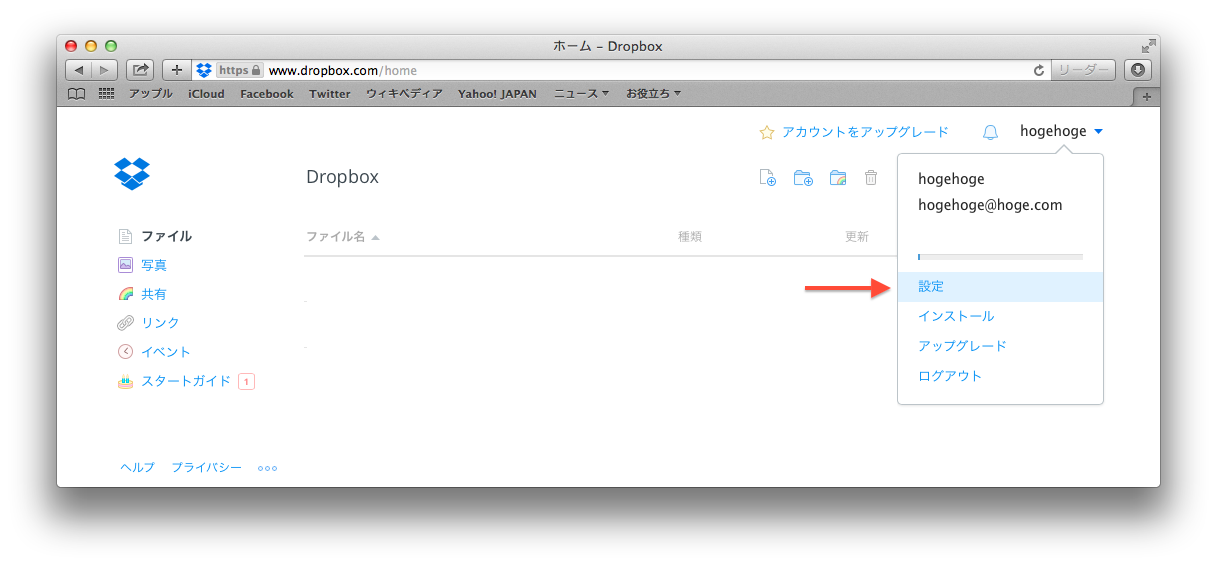Enter fullscreen with corner arrows icon

1148,46
